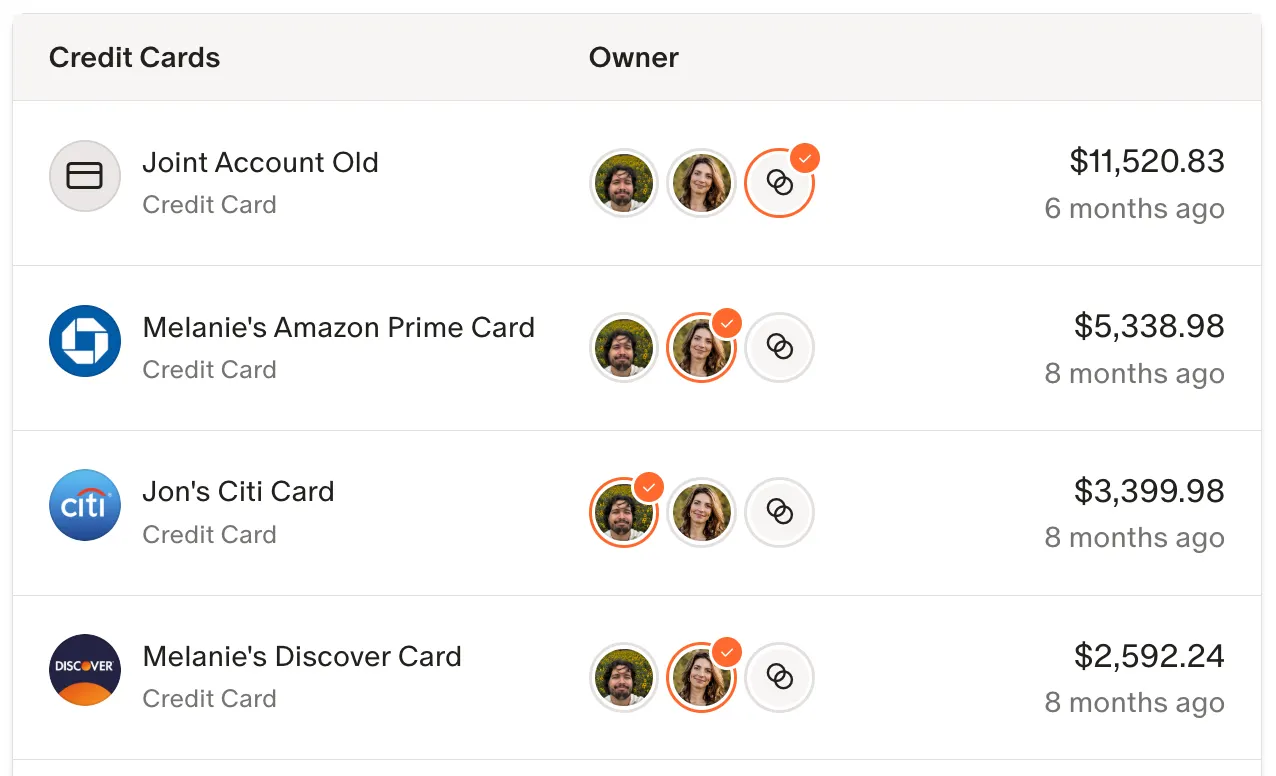
Task: Open the Joint Account Old account
Action: 260,163
